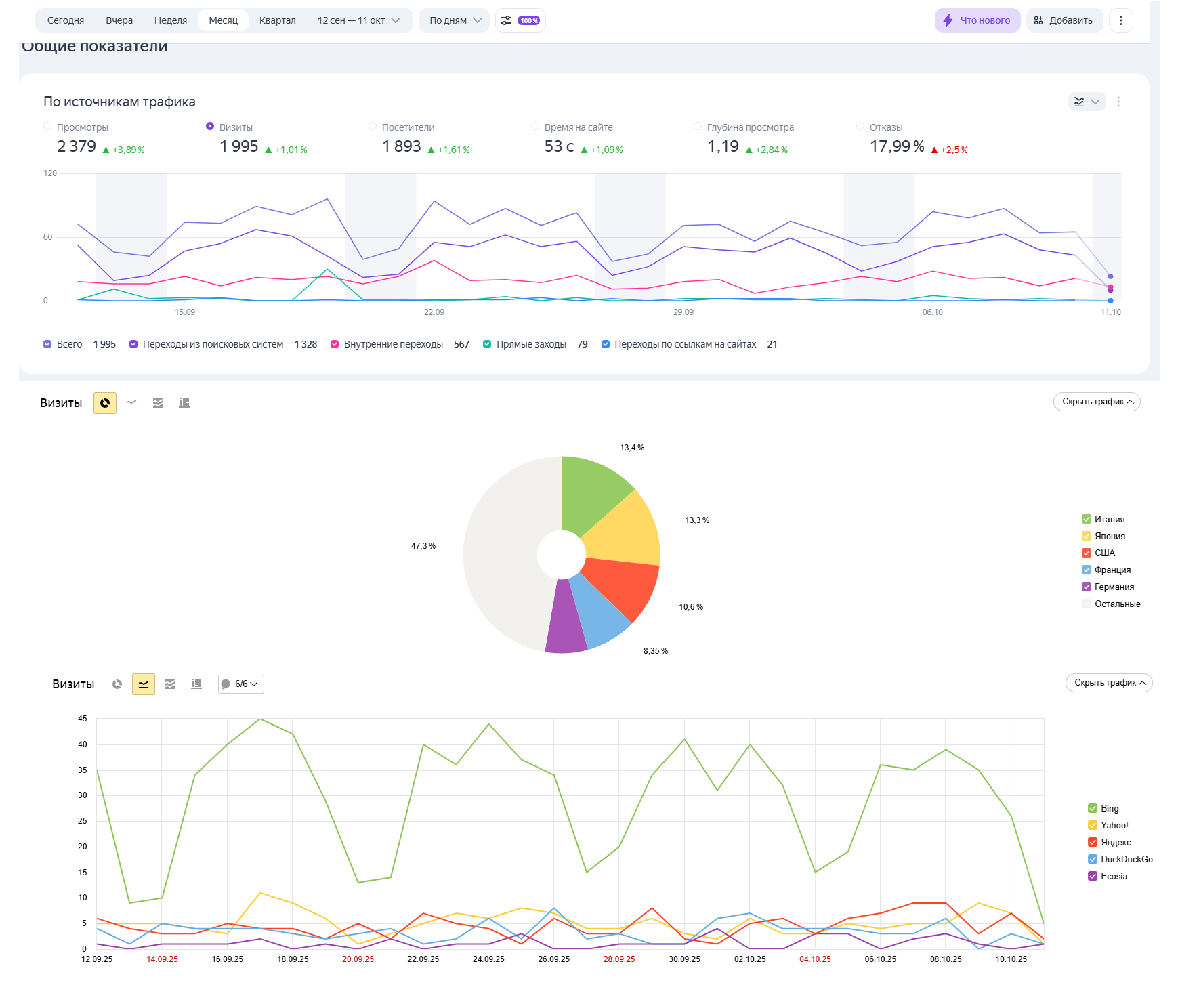Toggle the Bing series checkbox
This screenshot has height=1008, width=1178.
click(x=1092, y=808)
